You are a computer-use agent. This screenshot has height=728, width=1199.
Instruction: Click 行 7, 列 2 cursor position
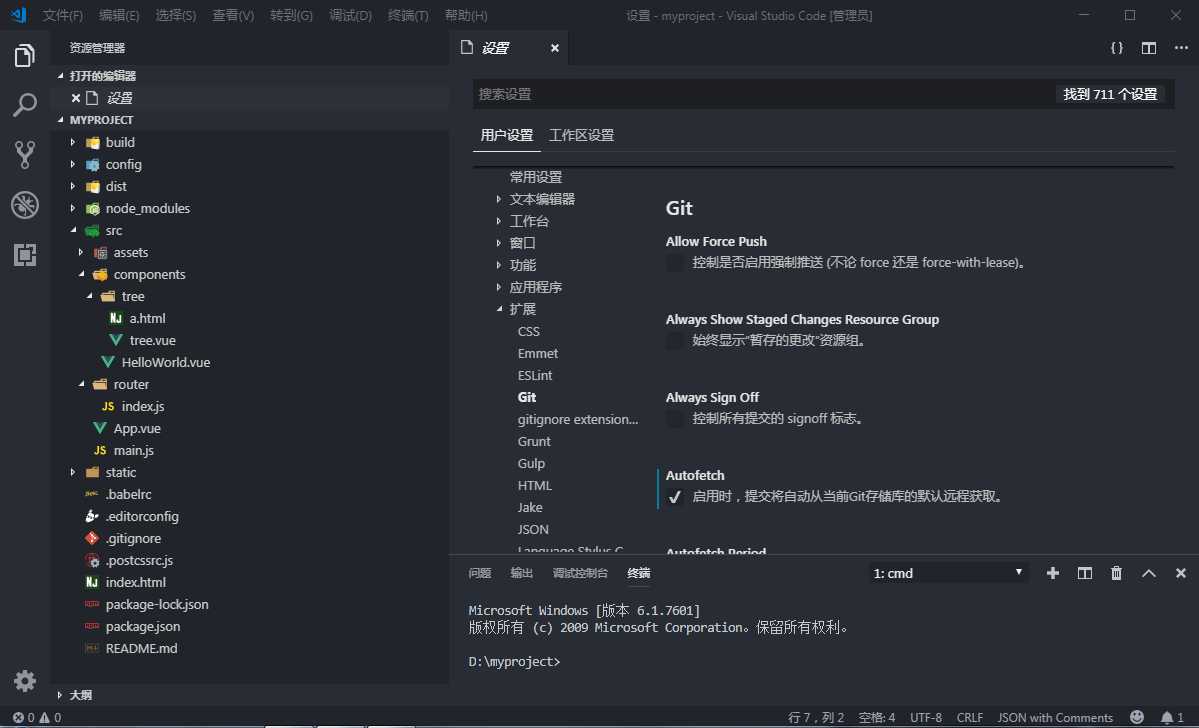[x=816, y=717]
